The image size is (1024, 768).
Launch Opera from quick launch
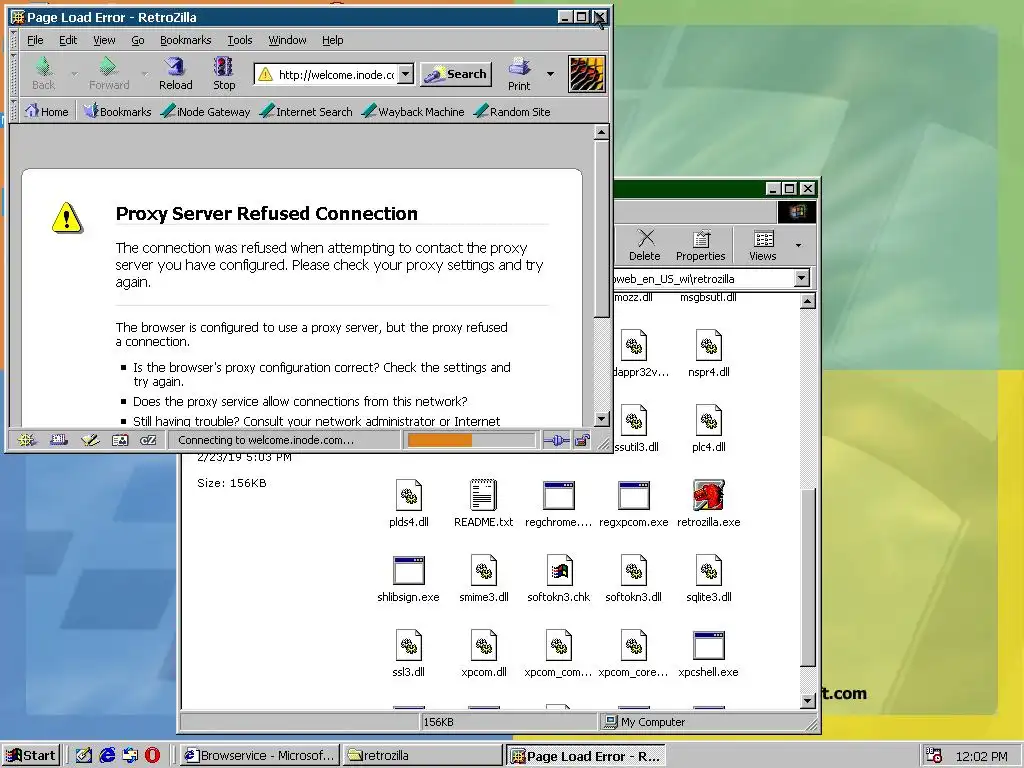click(x=152, y=756)
